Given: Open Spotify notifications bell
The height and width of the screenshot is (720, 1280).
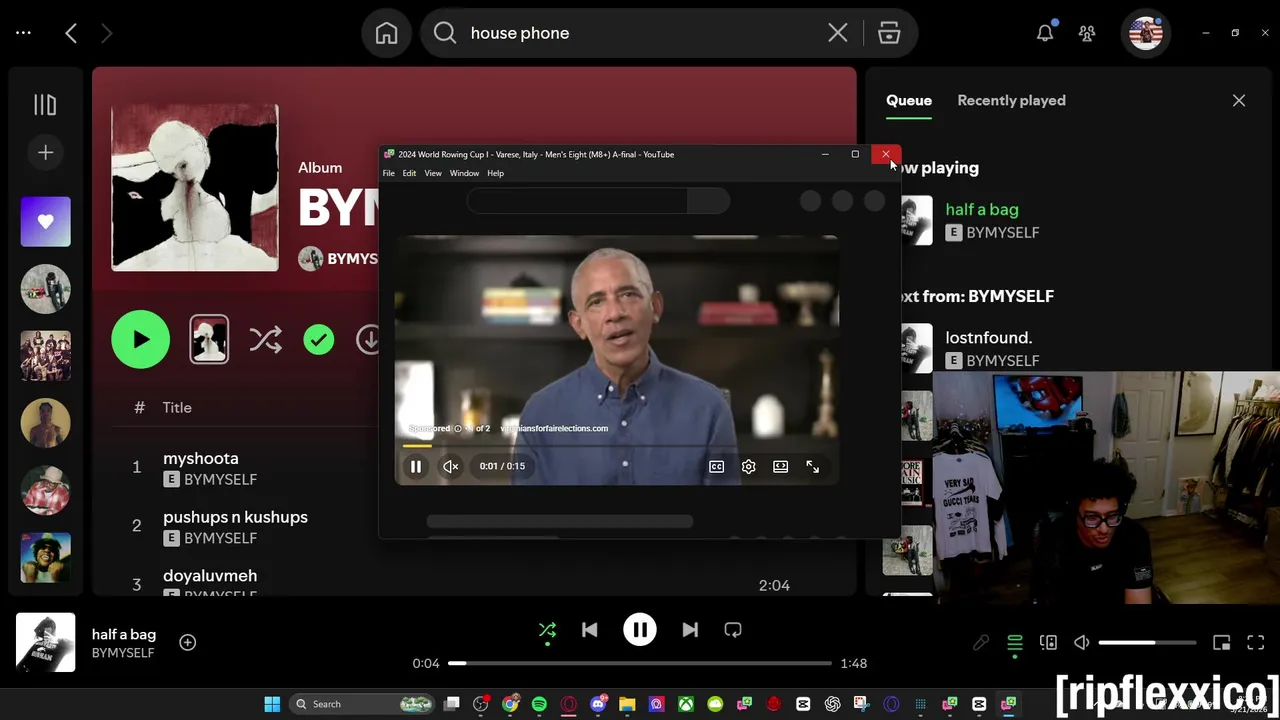Looking at the screenshot, I should [1045, 33].
